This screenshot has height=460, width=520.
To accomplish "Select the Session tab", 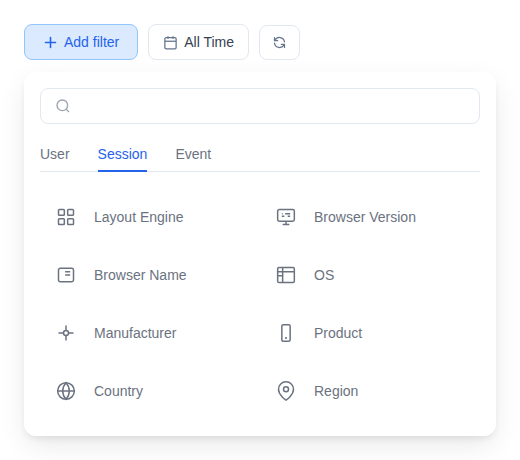I will [x=122, y=154].
